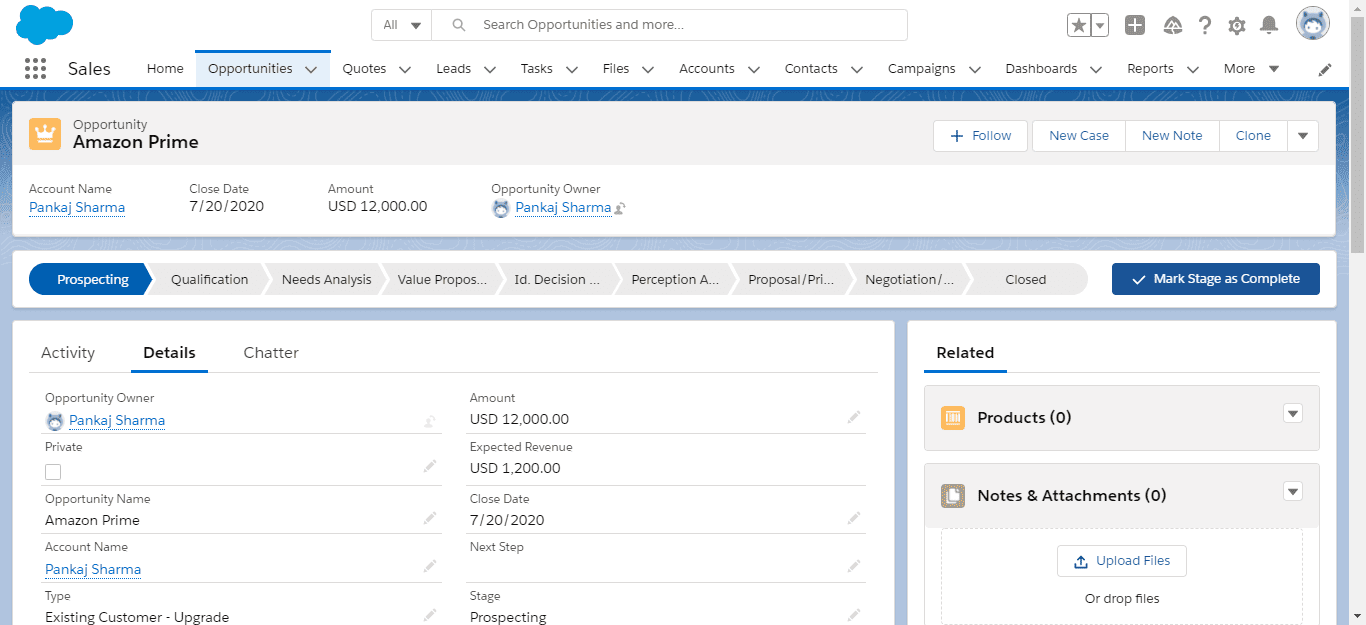Edit the Stage pencil icon

point(854,615)
